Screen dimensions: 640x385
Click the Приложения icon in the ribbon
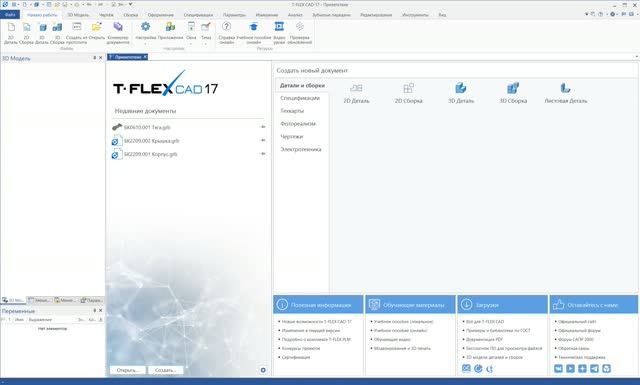[170, 27]
